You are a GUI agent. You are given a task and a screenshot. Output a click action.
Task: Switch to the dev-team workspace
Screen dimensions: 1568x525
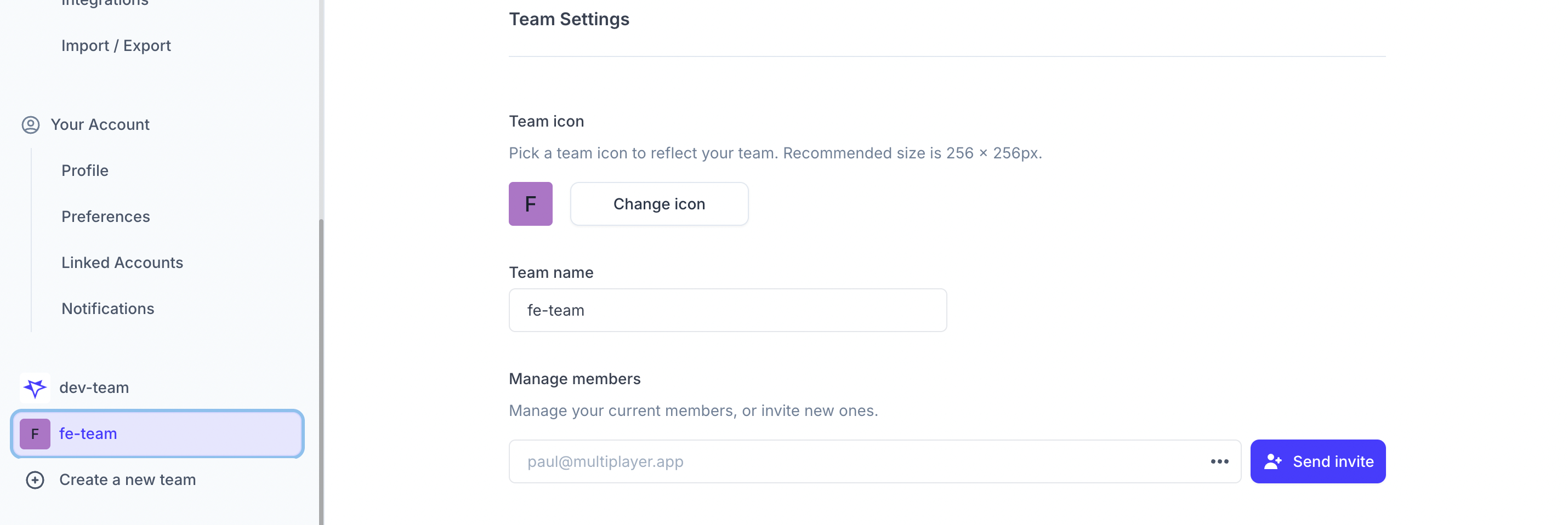click(x=94, y=387)
